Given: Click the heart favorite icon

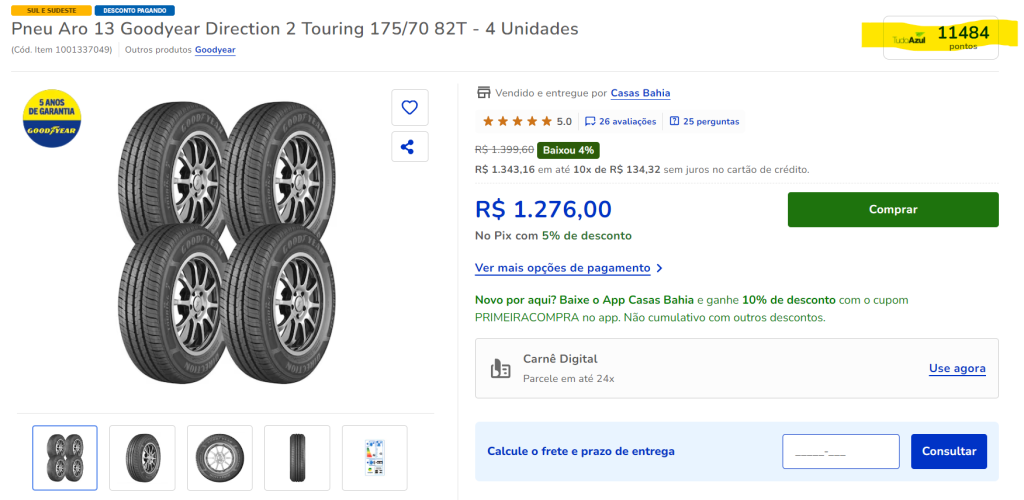Looking at the screenshot, I should (x=409, y=107).
